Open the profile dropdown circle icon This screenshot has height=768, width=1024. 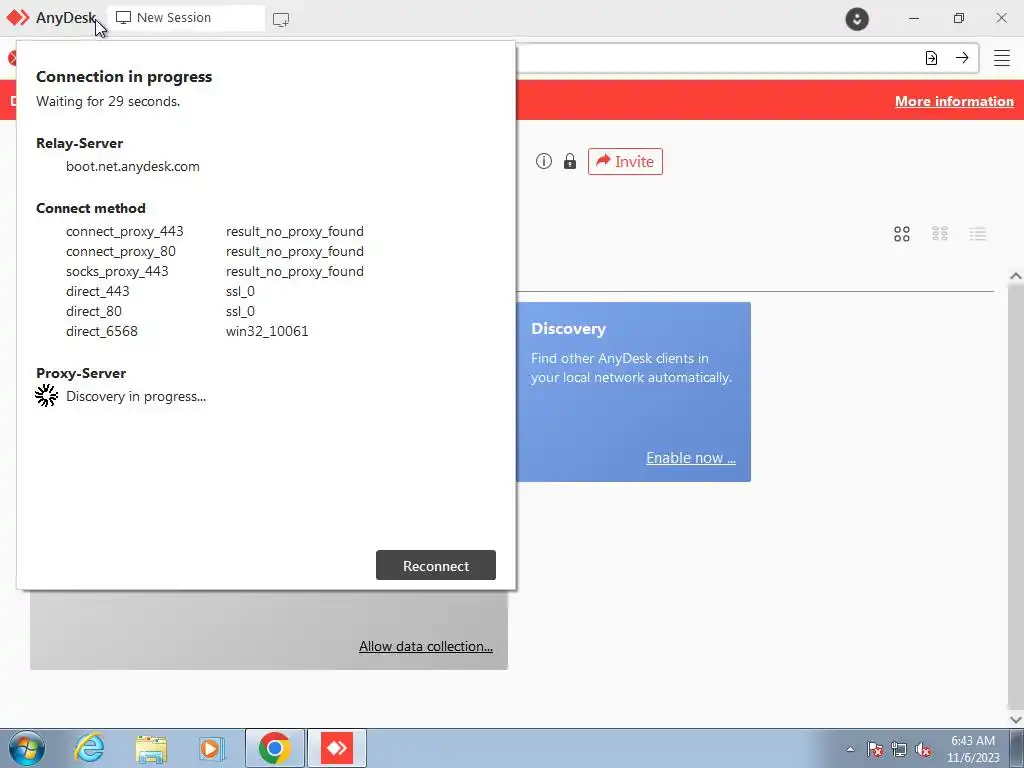(857, 18)
